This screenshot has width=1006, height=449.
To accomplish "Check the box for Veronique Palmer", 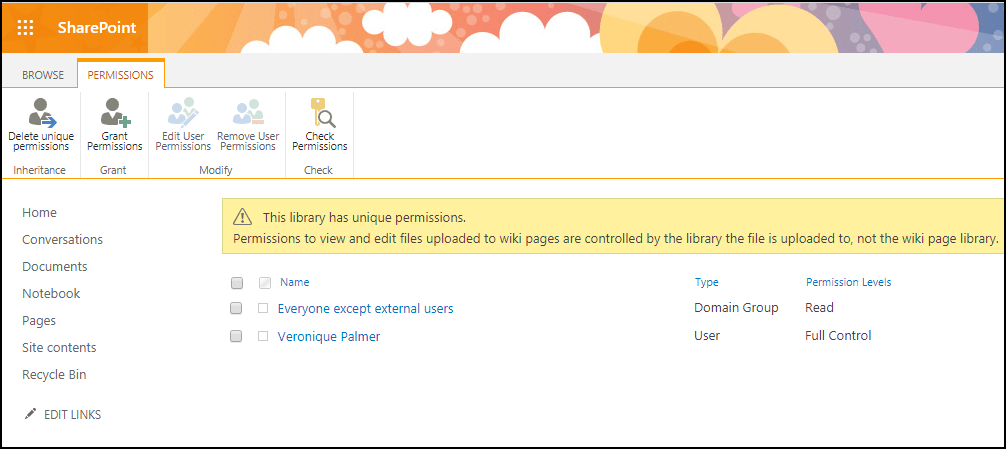I will pyautogui.click(x=237, y=336).
